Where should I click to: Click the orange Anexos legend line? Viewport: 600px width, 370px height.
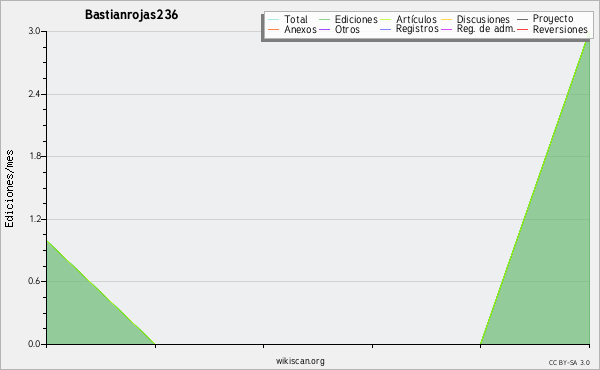tap(274, 29)
